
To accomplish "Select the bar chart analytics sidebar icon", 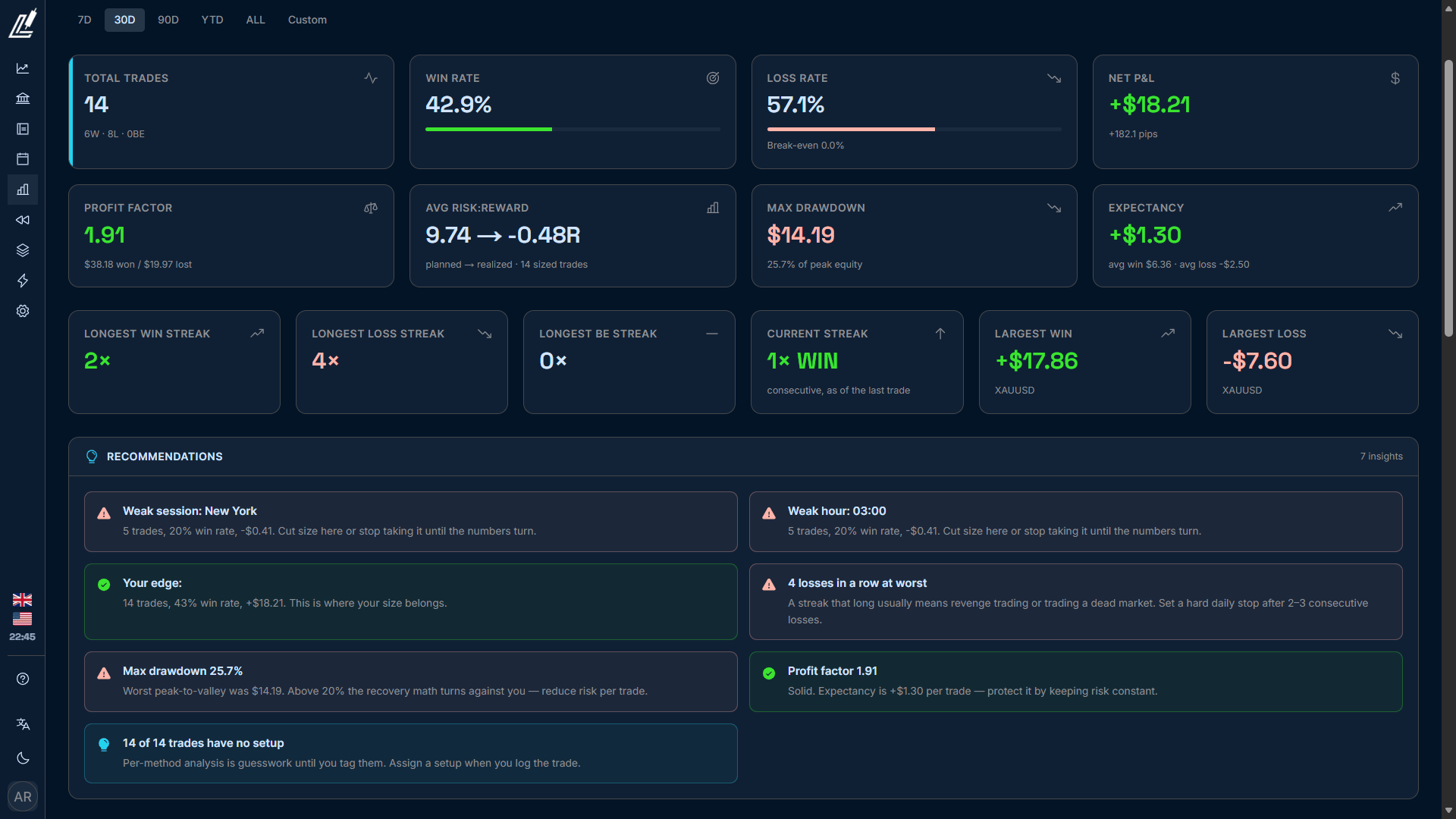I will (x=23, y=190).
